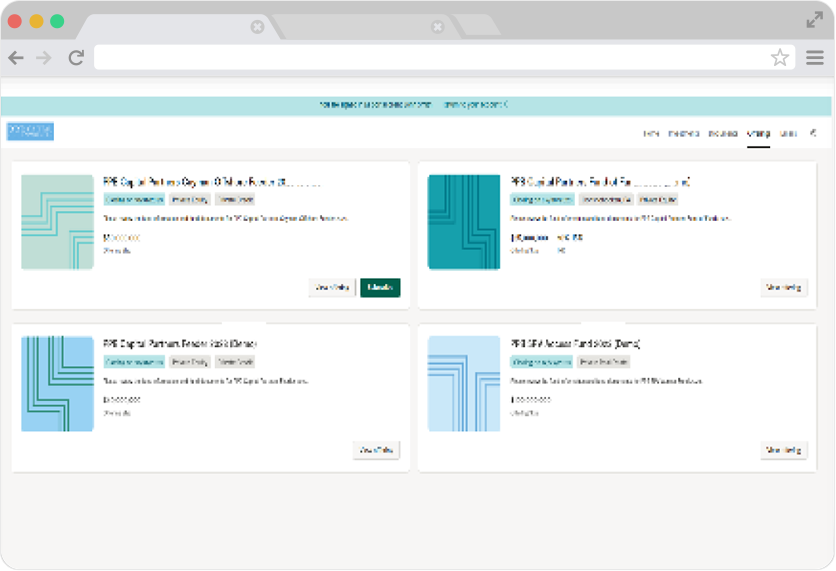Click the SPV Access Fund light blue thumbnail
836x571 pixels.
464,384
